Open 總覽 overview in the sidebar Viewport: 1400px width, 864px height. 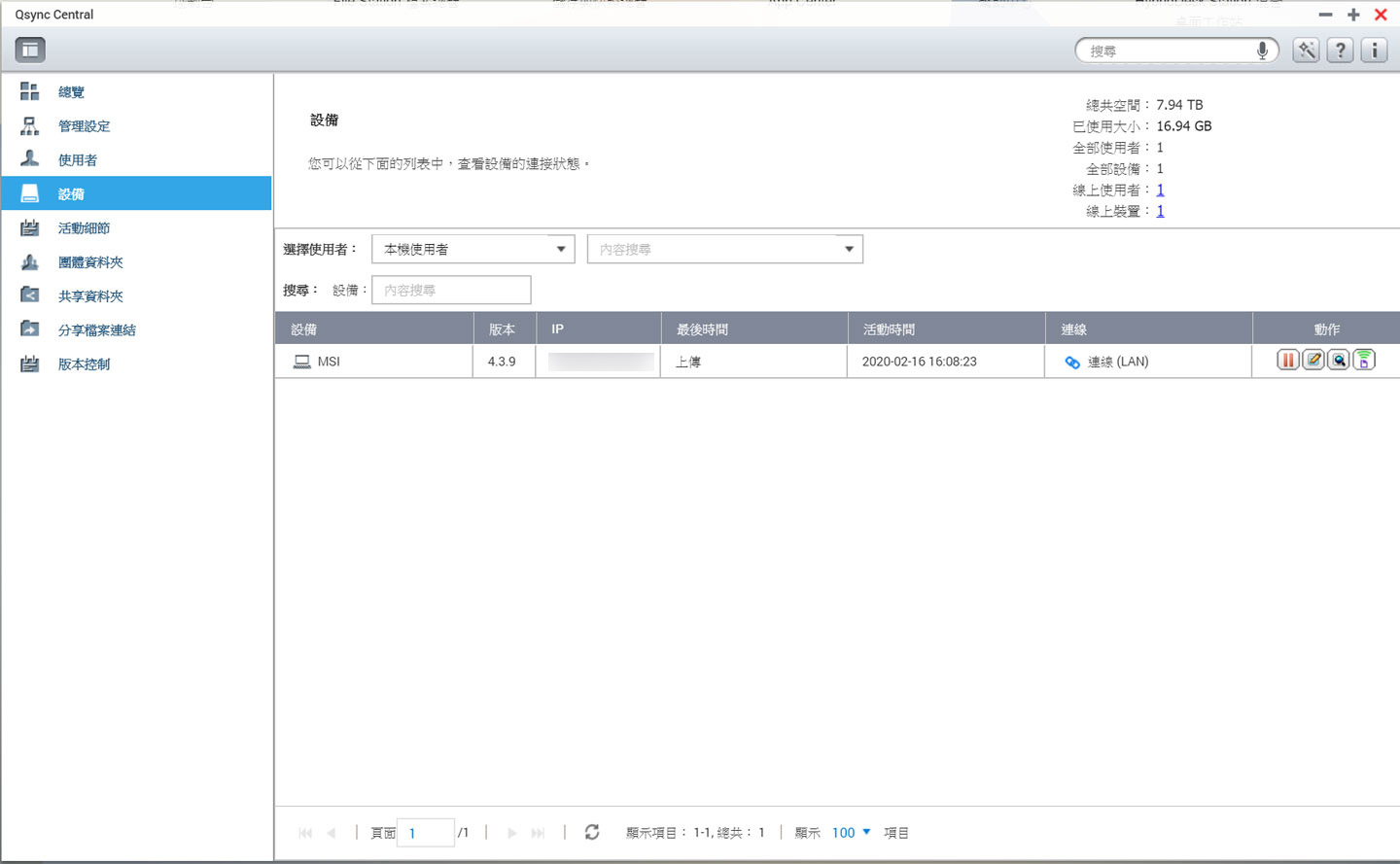(x=136, y=91)
